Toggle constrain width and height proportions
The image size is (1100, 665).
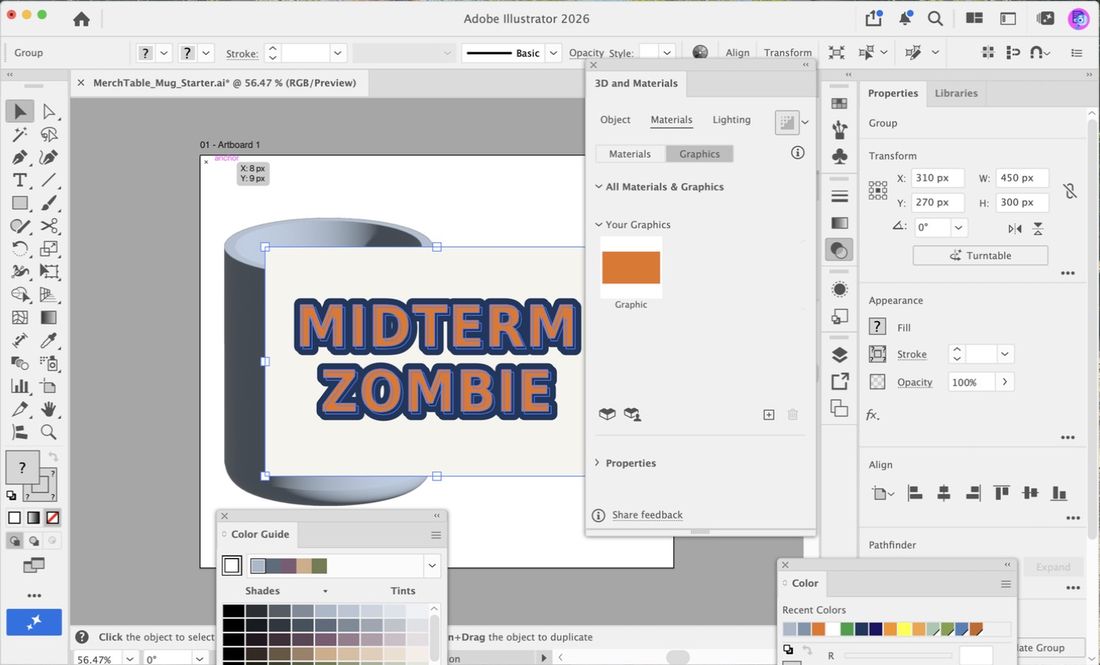click(x=1069, y=190)
